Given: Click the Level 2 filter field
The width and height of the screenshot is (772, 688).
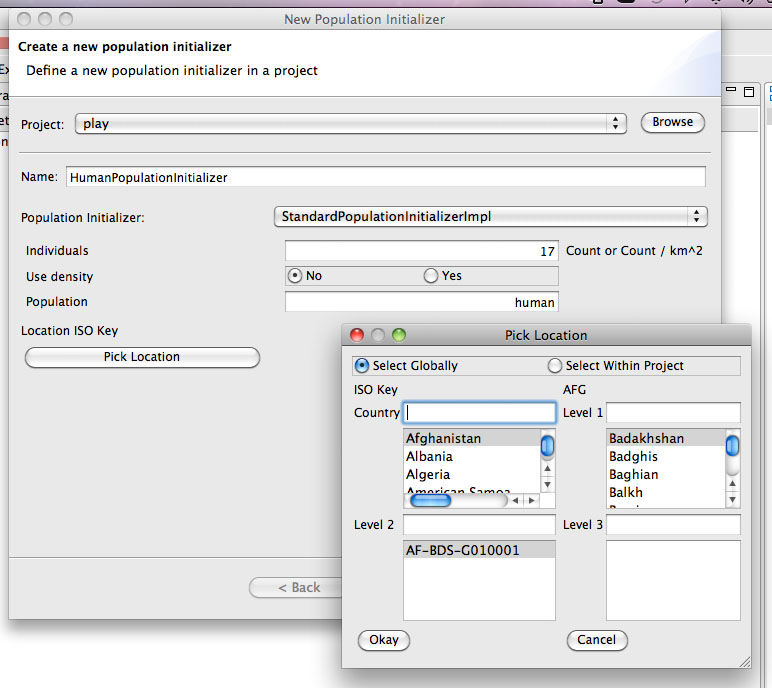Looking at the screenshot, I should pos(479,524).
